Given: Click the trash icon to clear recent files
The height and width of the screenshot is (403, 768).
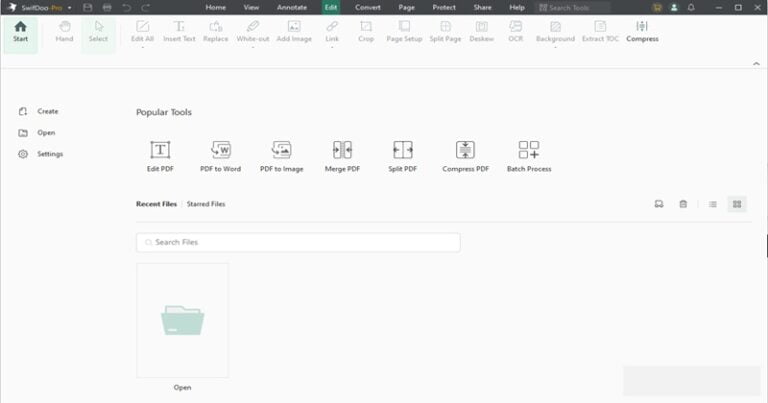Looking at the screenshot, I should pos(683,204).
